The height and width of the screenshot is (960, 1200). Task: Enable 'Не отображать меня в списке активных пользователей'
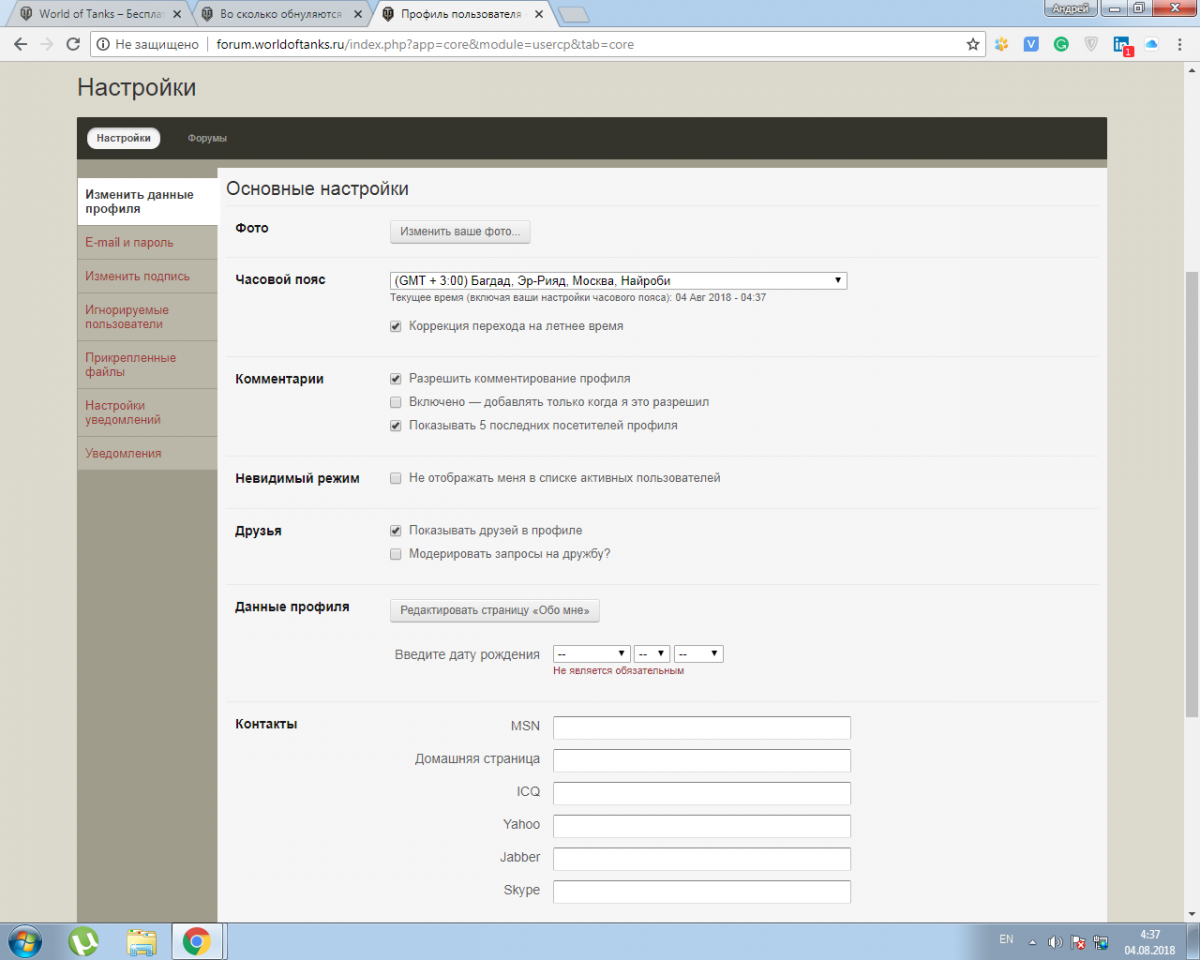click(396, 478)
